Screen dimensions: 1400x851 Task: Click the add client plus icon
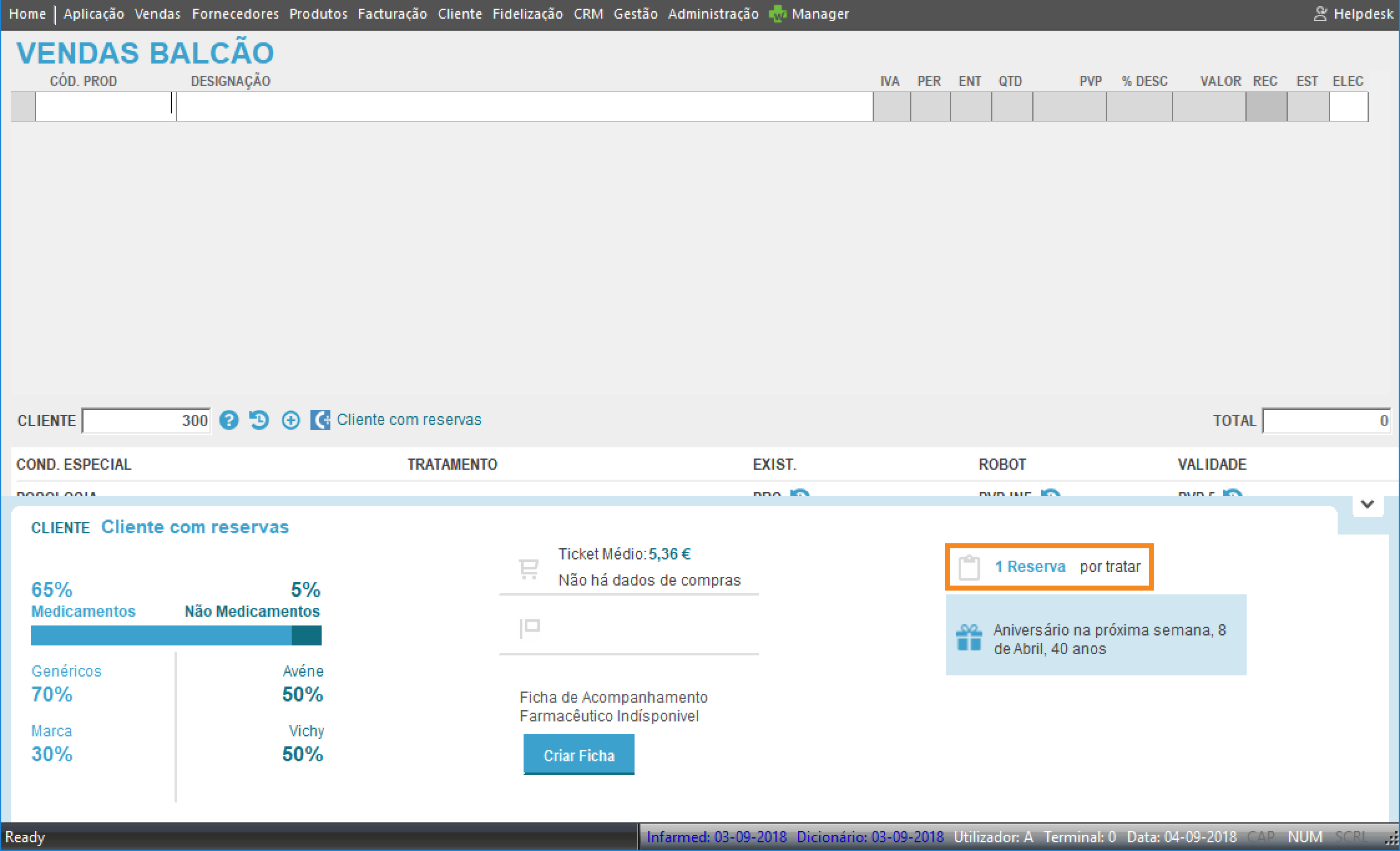290,421
